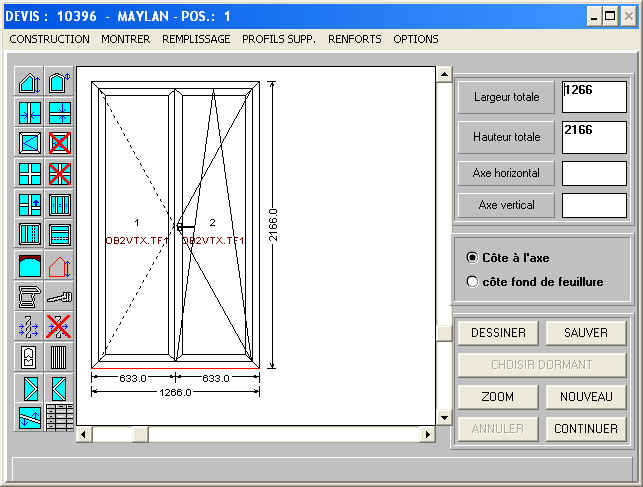The image size is (643, 487).
Task: Click the vertical scrollbar thumb
Action: [444, 334]
